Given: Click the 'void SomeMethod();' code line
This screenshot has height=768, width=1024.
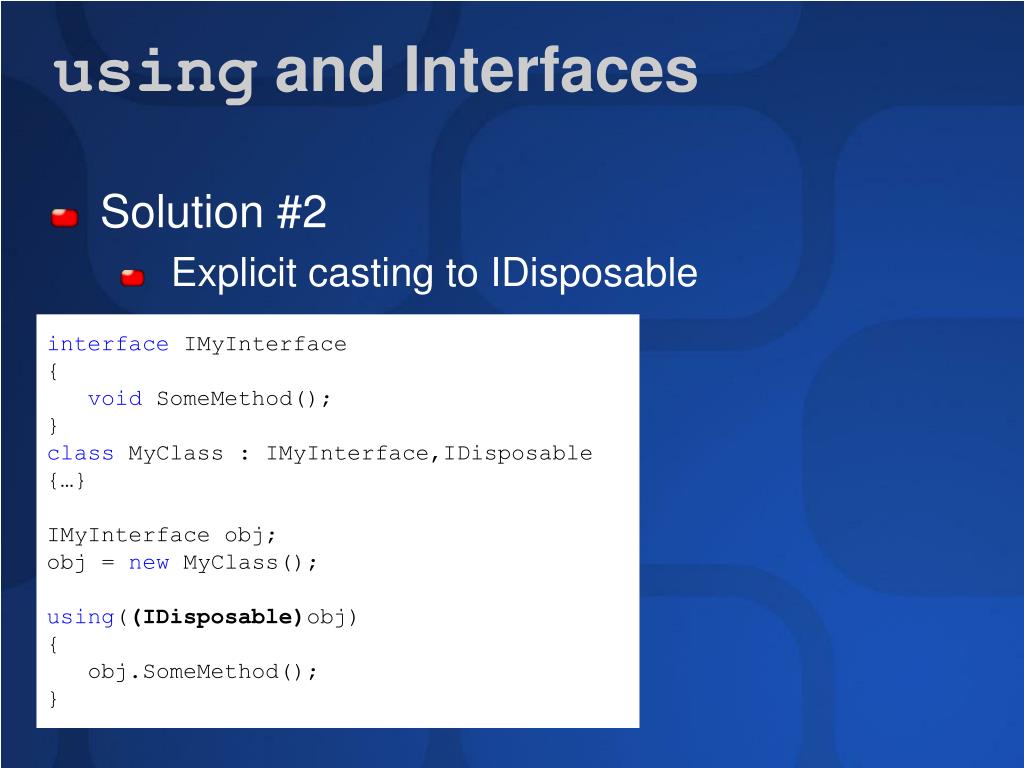Looking at the screenshot, I should pos(210,398).
